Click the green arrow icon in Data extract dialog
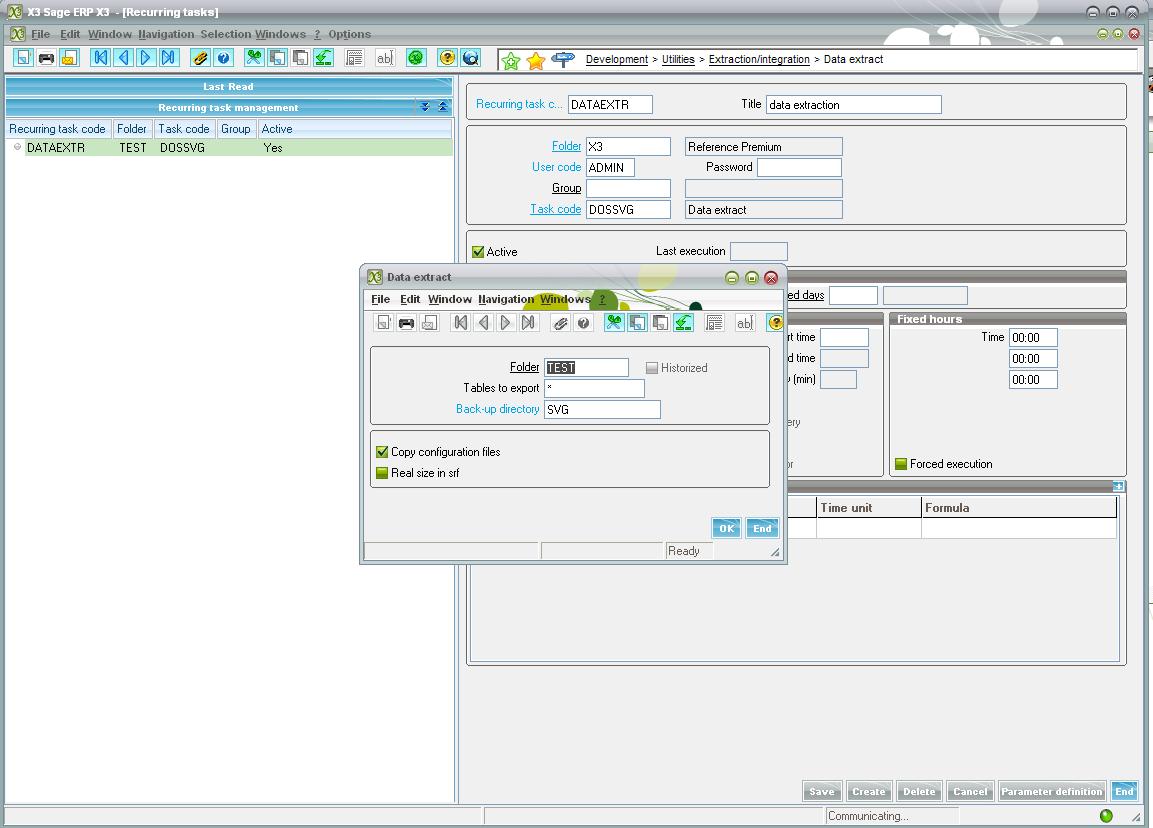 pos(684,323)
